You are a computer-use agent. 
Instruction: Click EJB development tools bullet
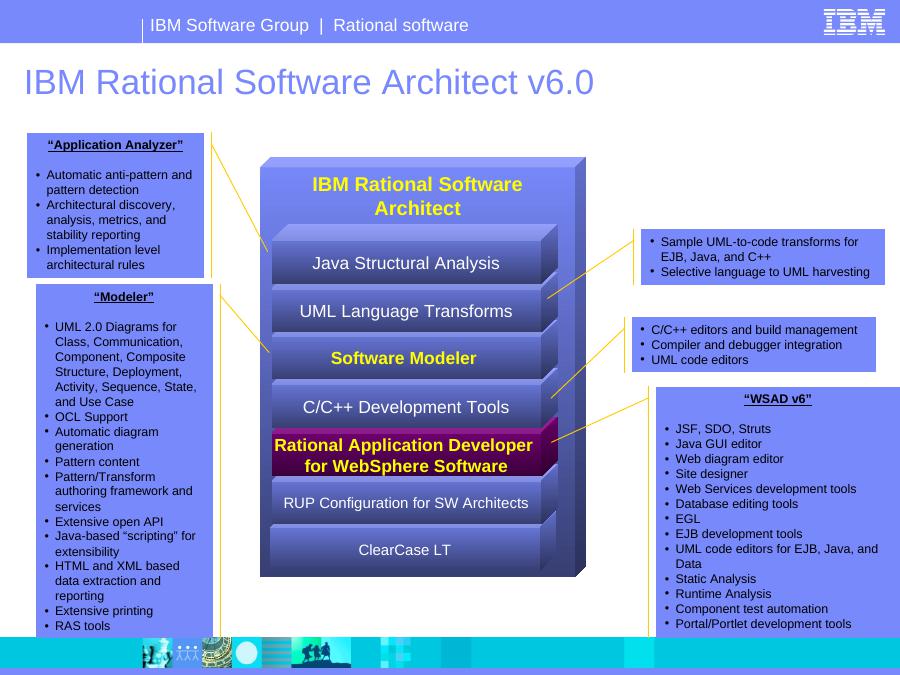click(738, 534)
